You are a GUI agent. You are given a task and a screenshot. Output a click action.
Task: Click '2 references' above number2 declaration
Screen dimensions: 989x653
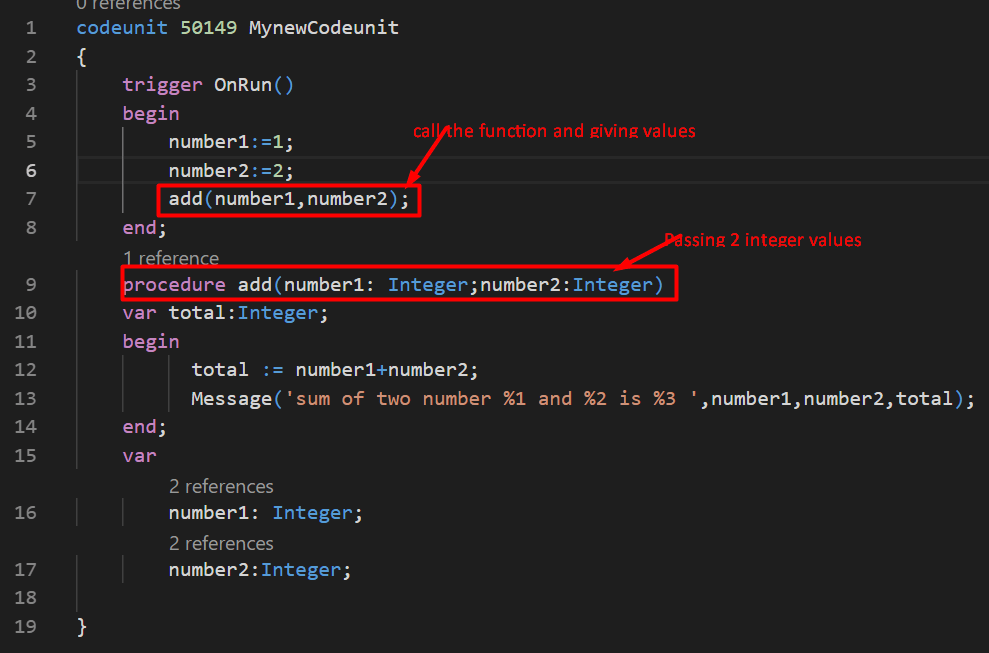[221, 543]
